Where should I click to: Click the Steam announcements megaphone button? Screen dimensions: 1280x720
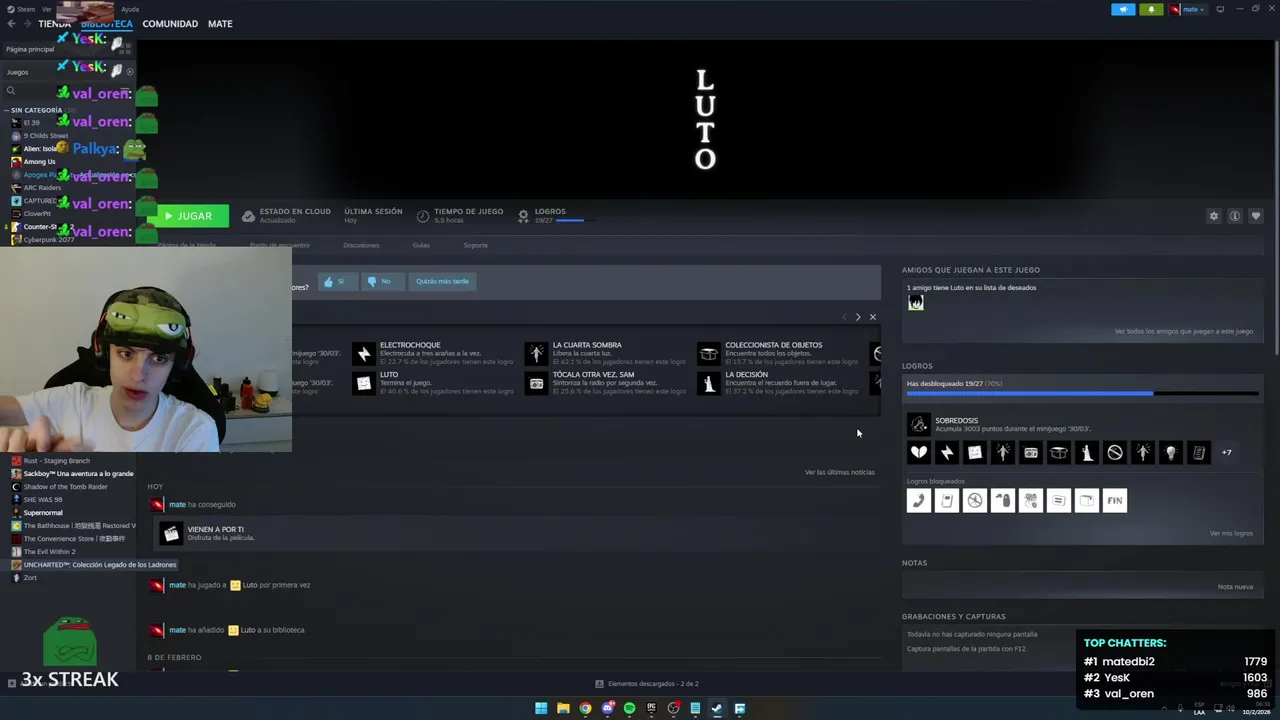tap(1123, 9)
